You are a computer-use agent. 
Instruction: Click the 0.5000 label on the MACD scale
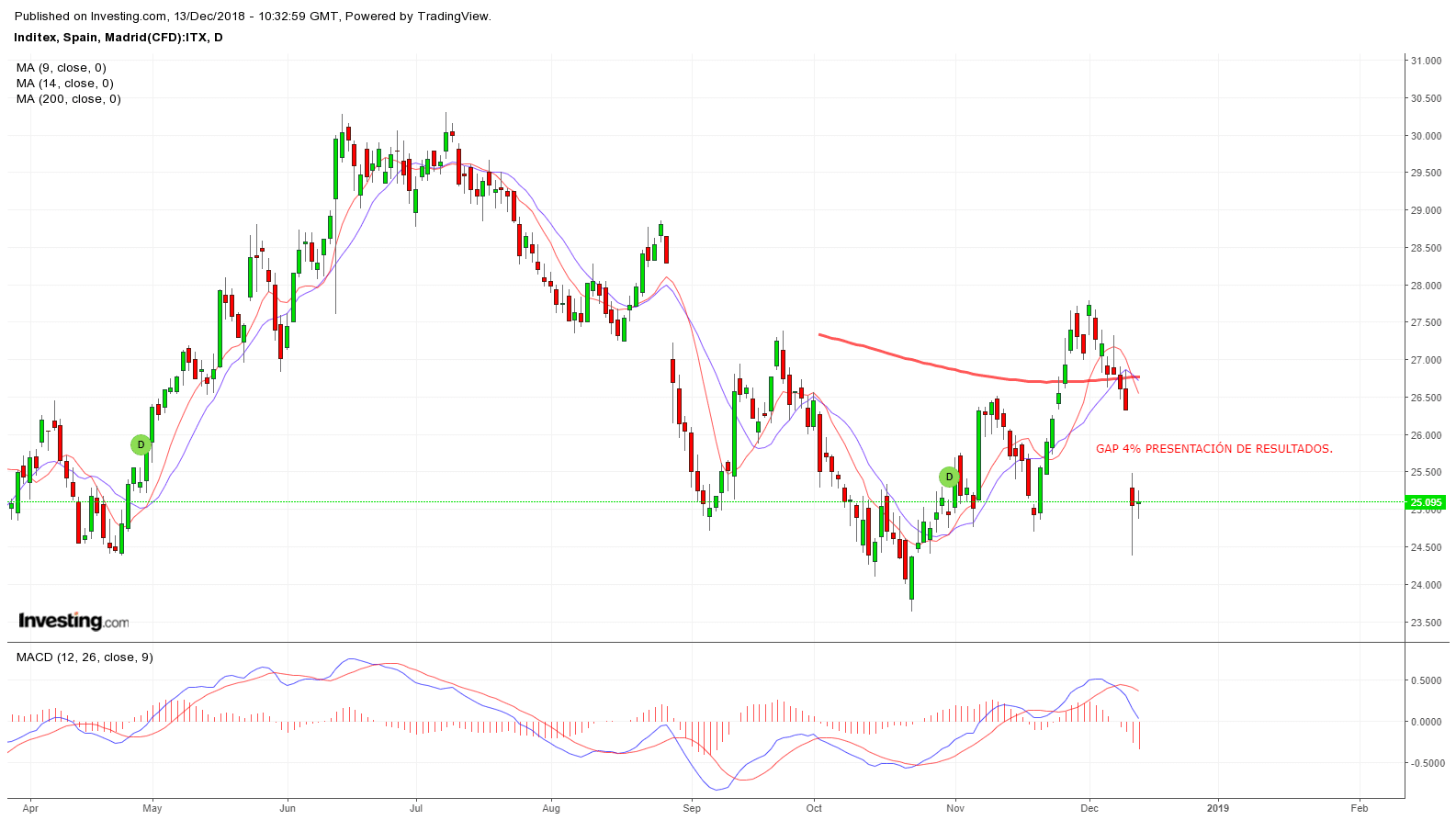pyautogui.click(x=1426, y=680)
